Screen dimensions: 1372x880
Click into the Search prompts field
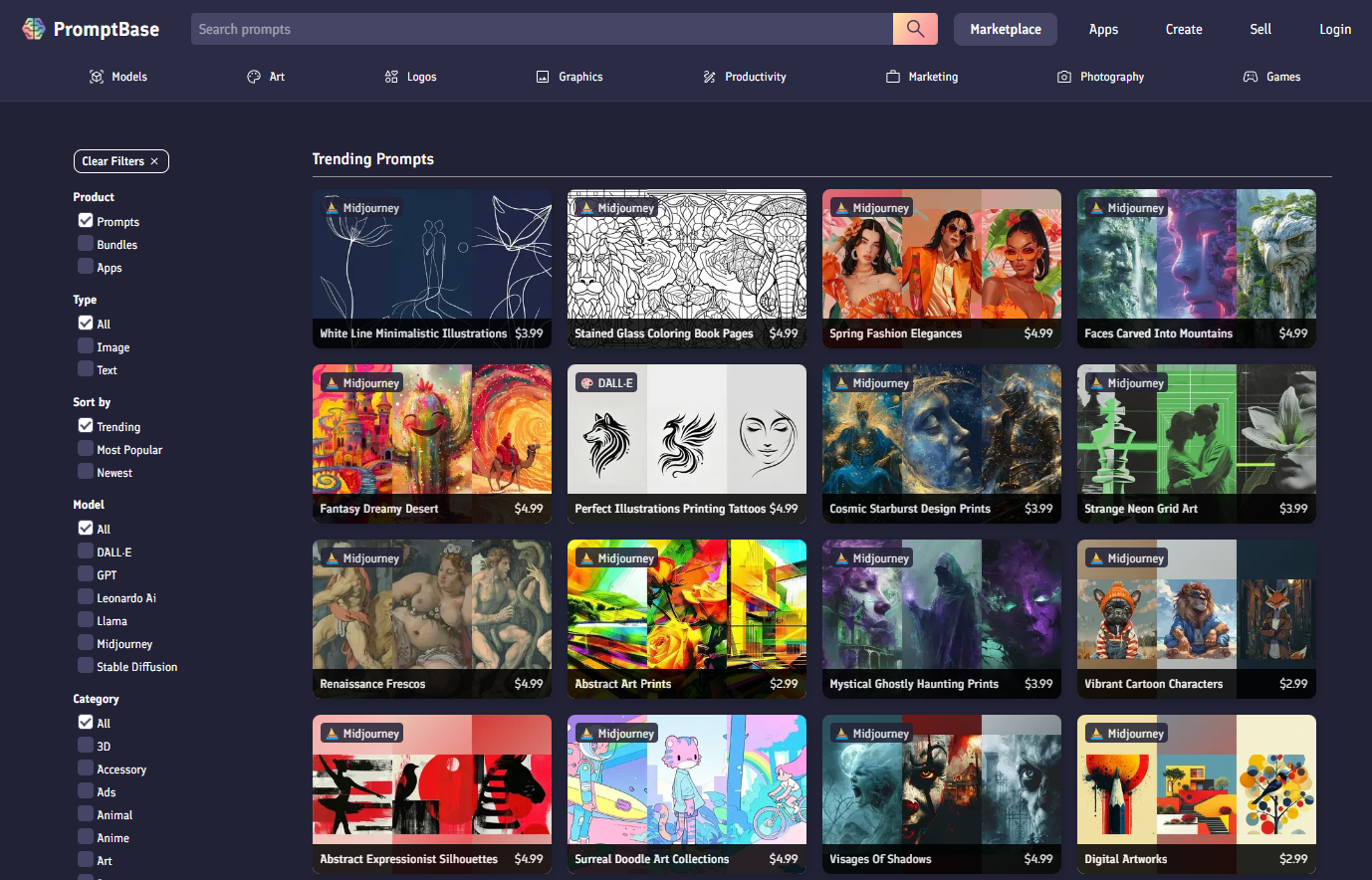tap(541, 29)
